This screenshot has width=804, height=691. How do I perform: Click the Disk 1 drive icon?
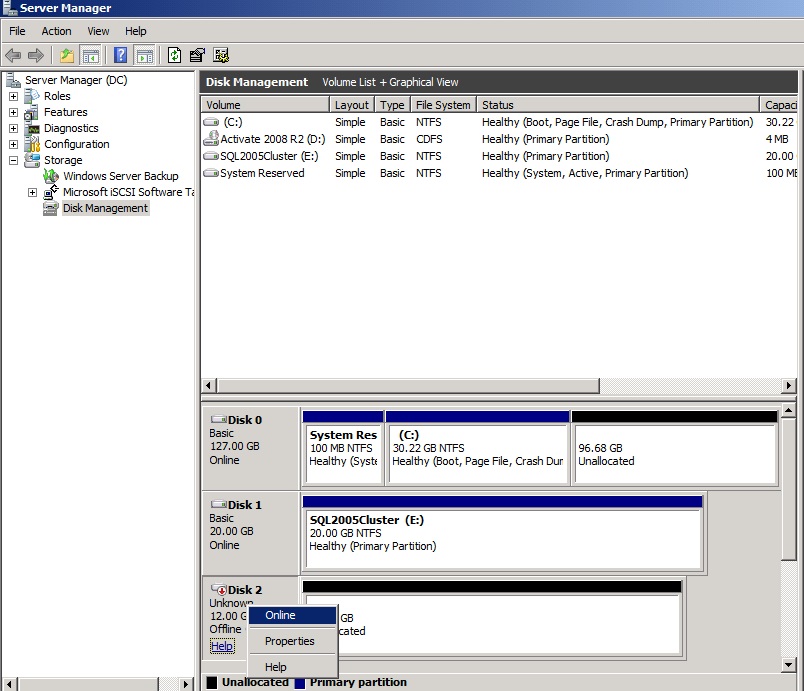pos(219,504)
